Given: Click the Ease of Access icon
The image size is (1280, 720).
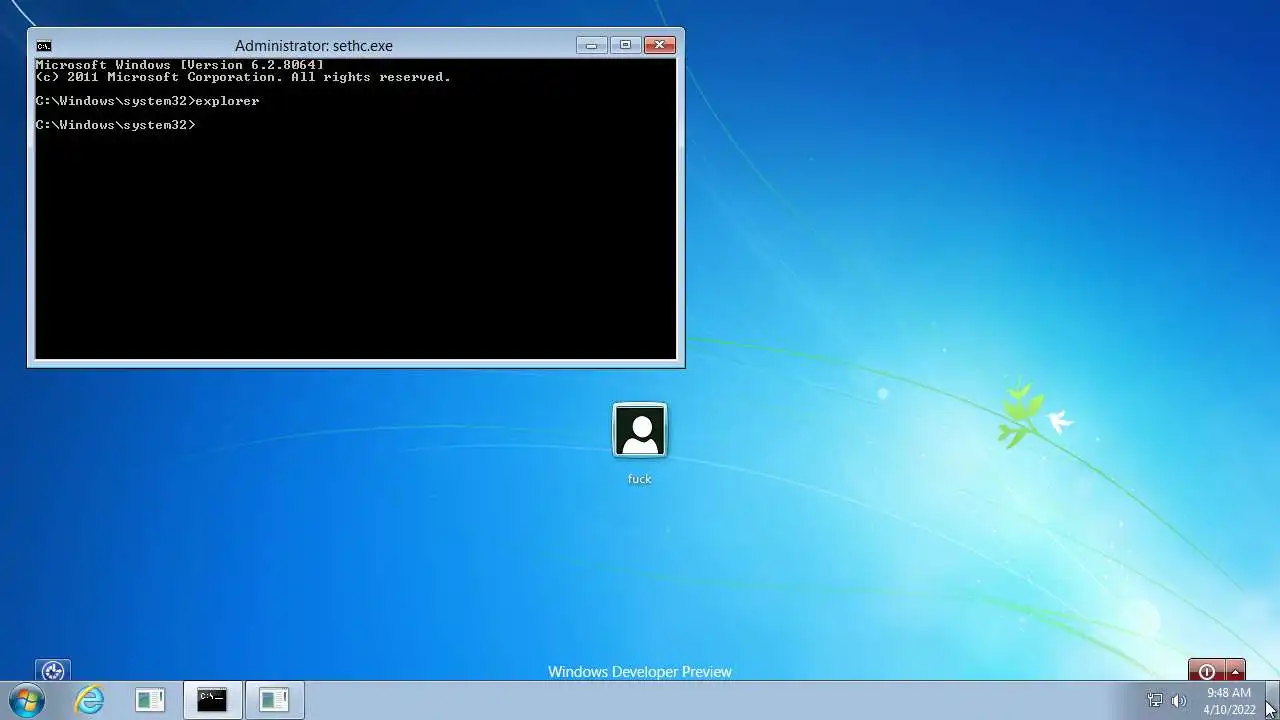Looking at the screenshot, I should 53,671.
